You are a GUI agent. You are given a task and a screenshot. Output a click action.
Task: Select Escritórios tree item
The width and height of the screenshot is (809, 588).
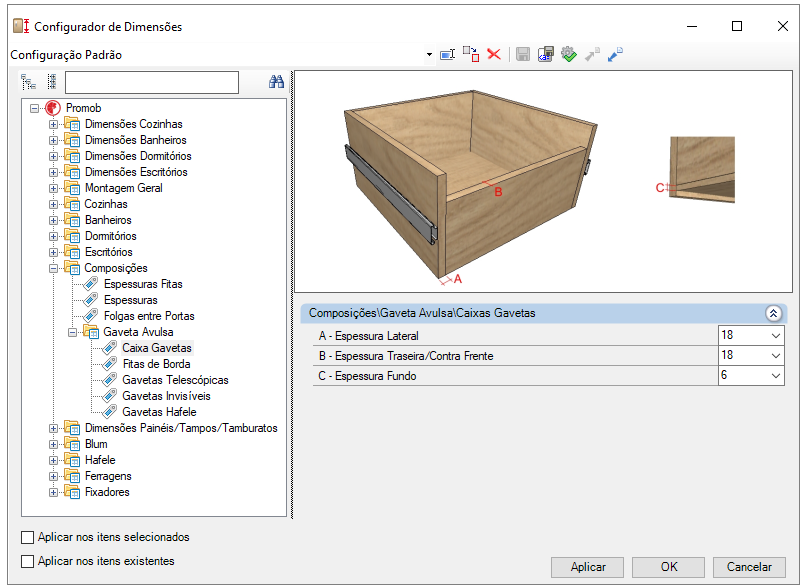pyautogui.click(x=108, y=252)
